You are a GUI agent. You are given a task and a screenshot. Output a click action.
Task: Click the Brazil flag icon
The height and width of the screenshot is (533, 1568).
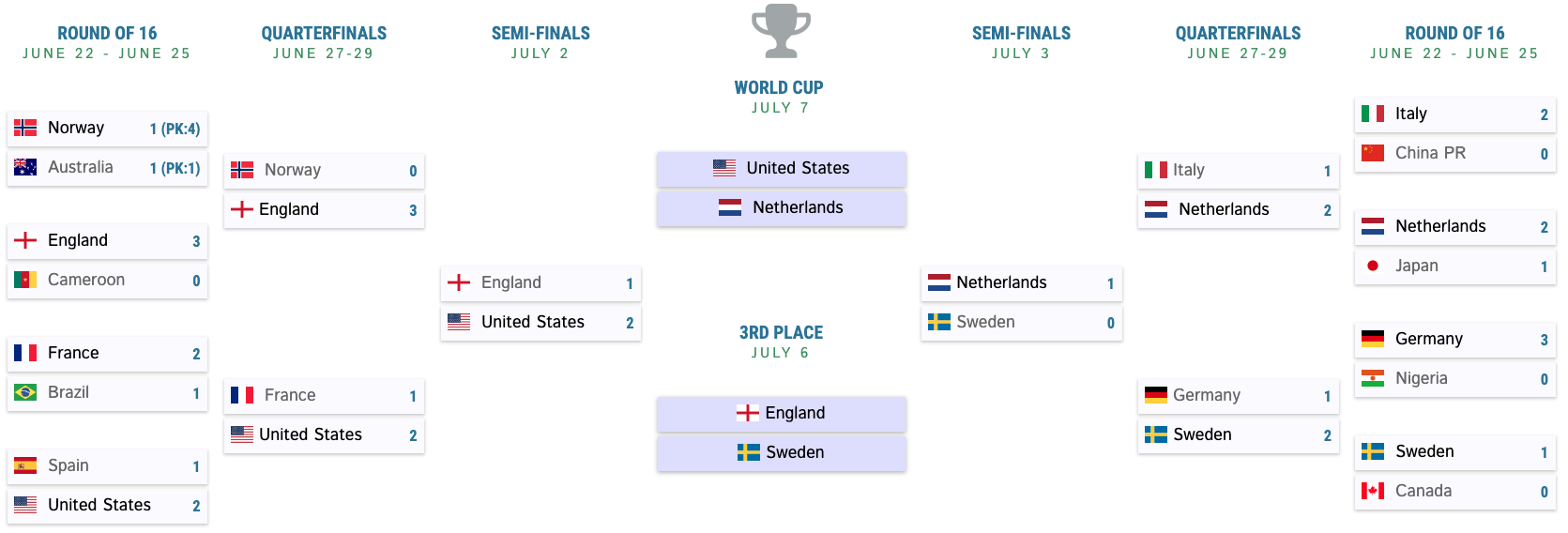(x=25, y=392)
